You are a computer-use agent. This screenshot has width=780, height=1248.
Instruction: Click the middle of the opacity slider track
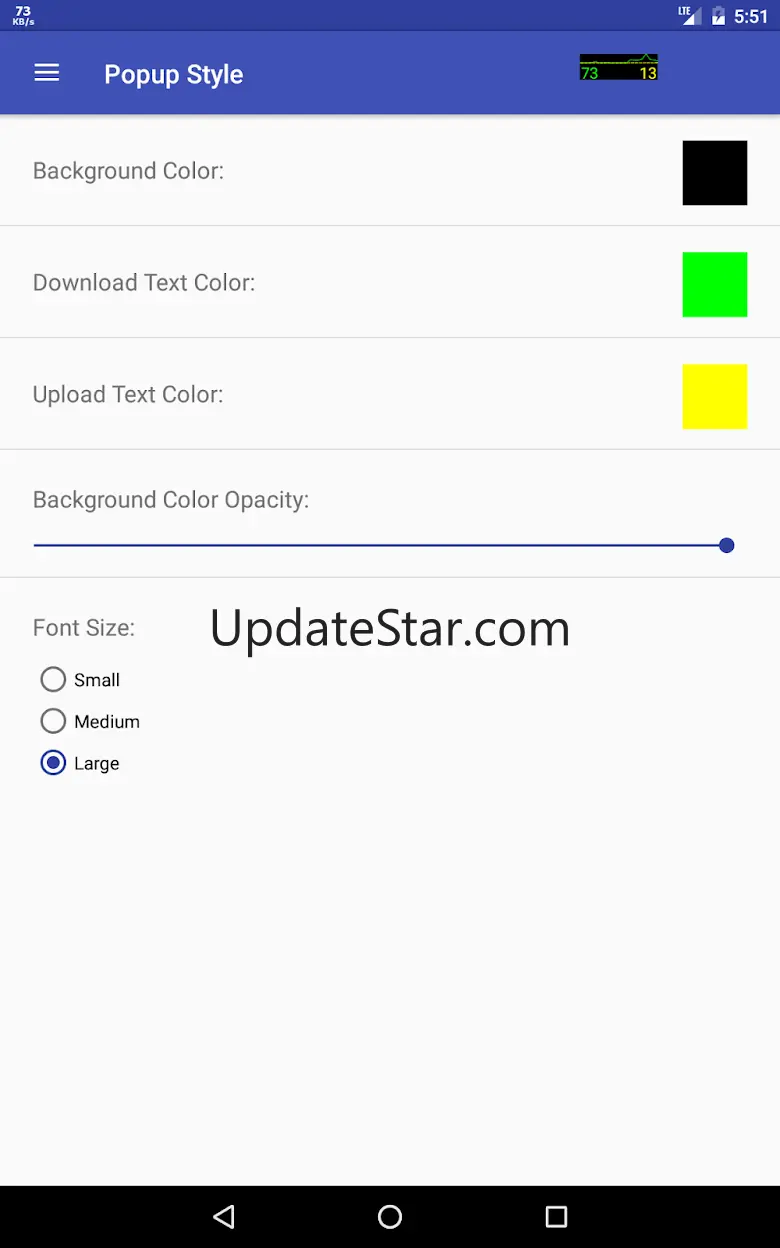point(380,545)
